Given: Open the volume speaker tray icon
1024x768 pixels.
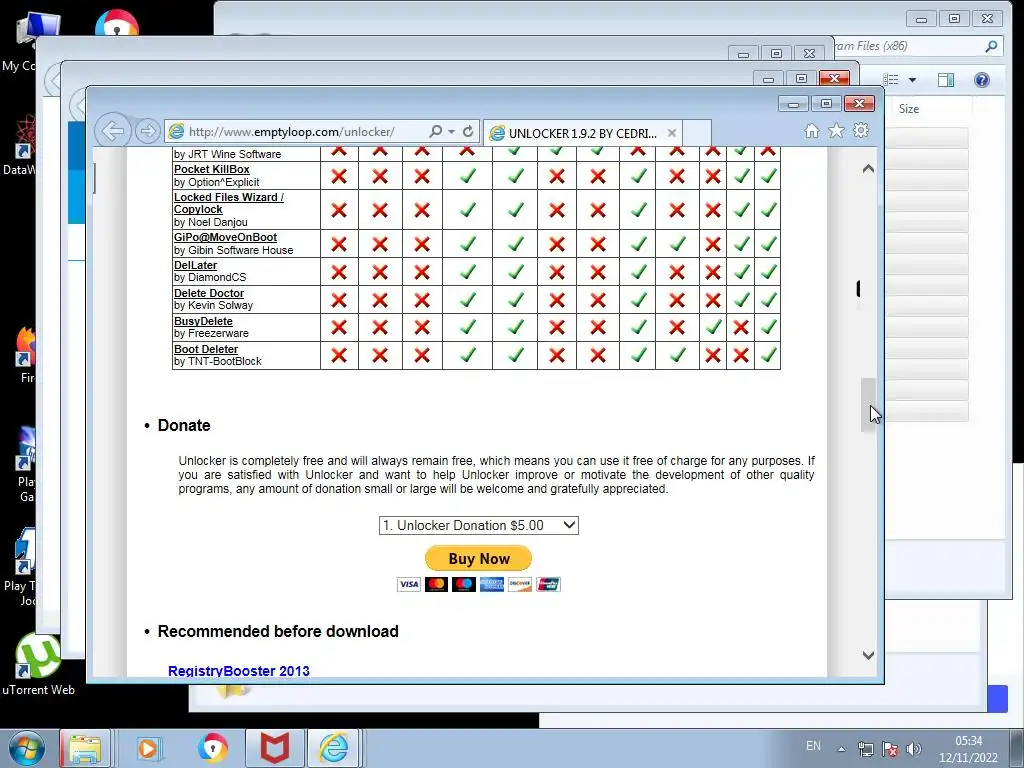Looking at the screenshot, I should pos(914,749).
